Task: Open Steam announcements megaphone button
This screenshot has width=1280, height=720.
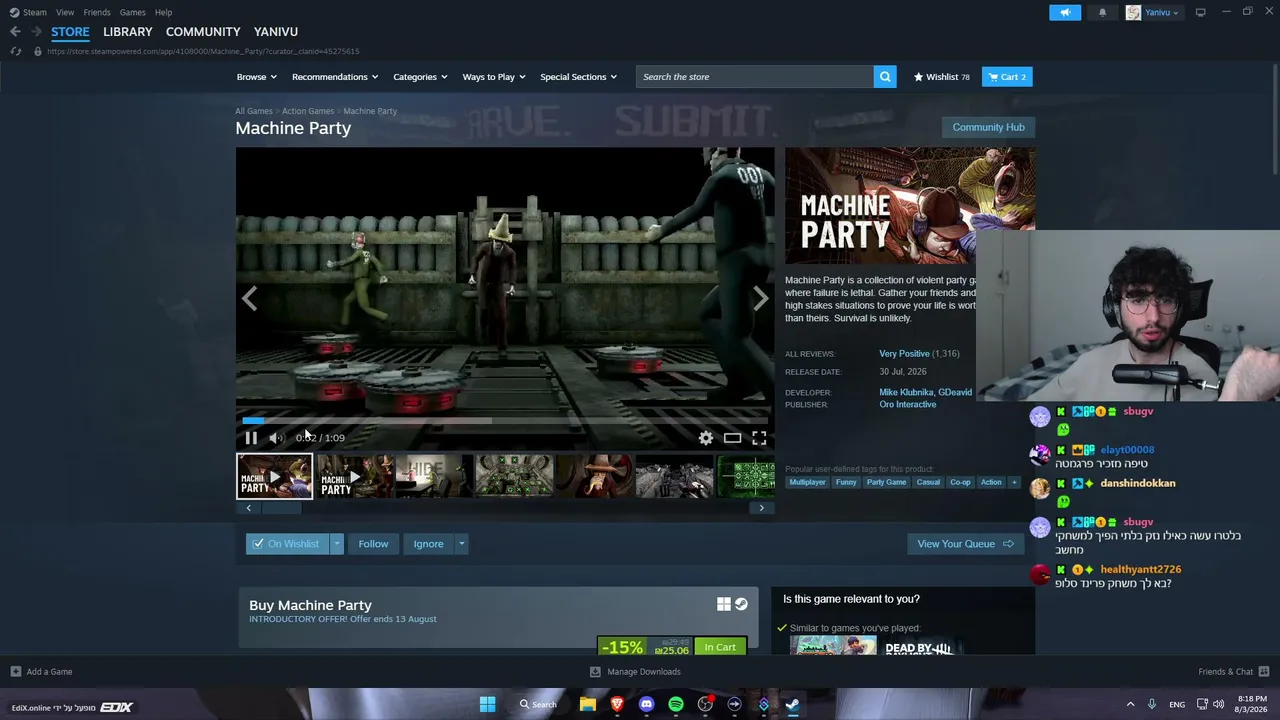Action: pyautogui.click(x=1065, y=12)
